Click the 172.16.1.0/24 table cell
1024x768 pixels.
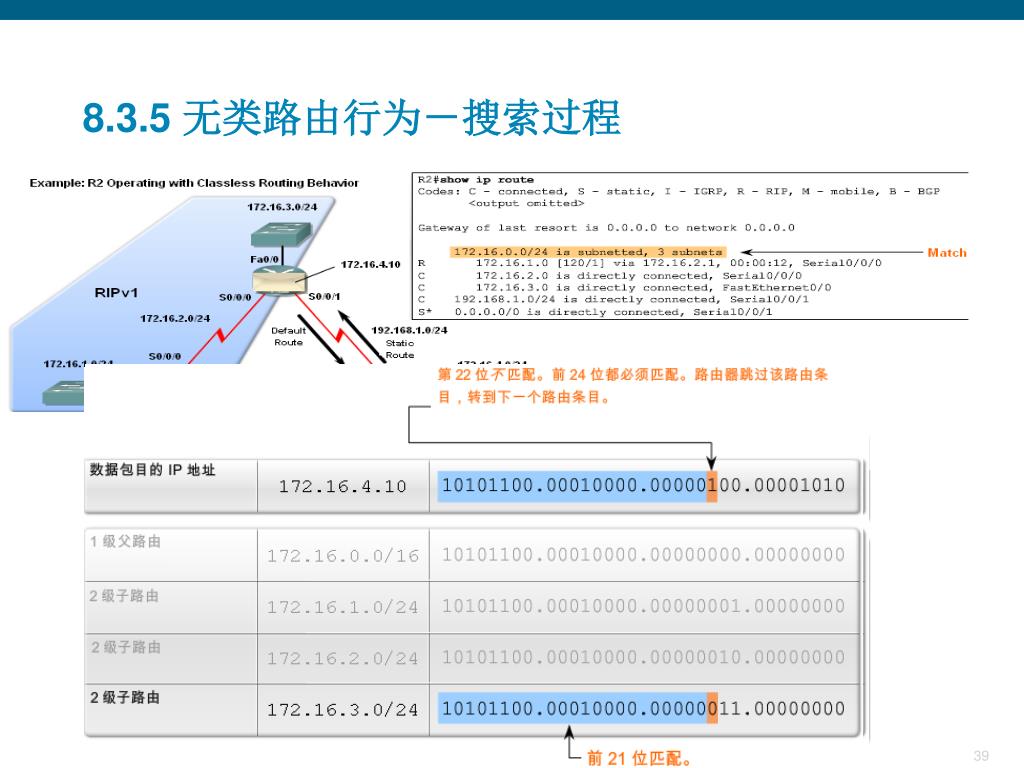343,607
